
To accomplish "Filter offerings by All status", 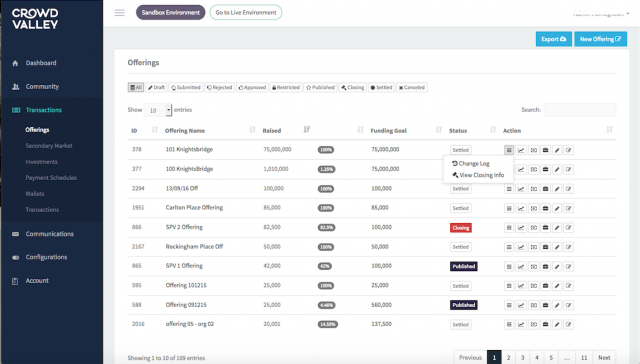I will tap(136, 87).
